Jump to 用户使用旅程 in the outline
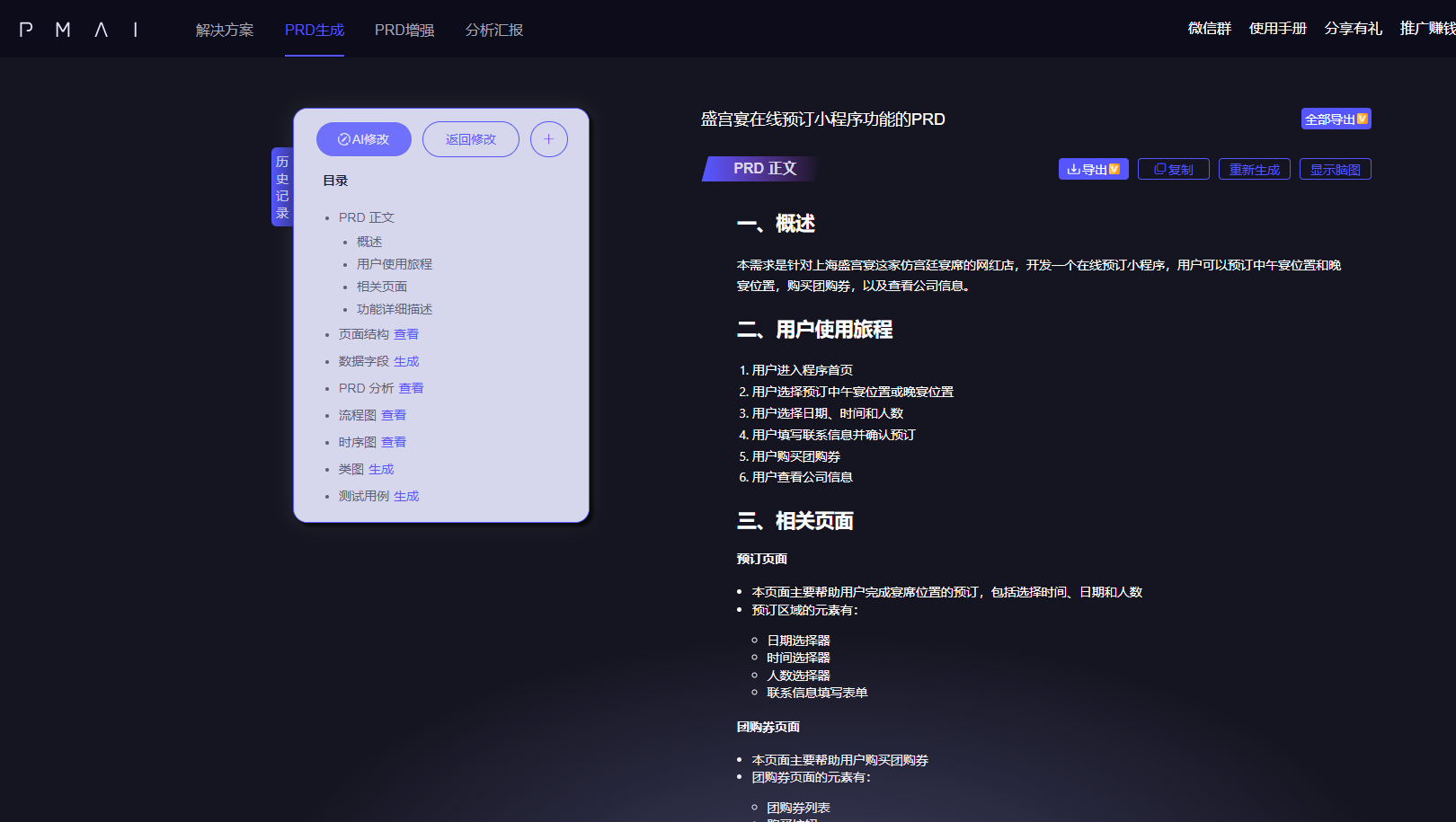Screen dimensions: 1456x822 click(x=395, y=264)
